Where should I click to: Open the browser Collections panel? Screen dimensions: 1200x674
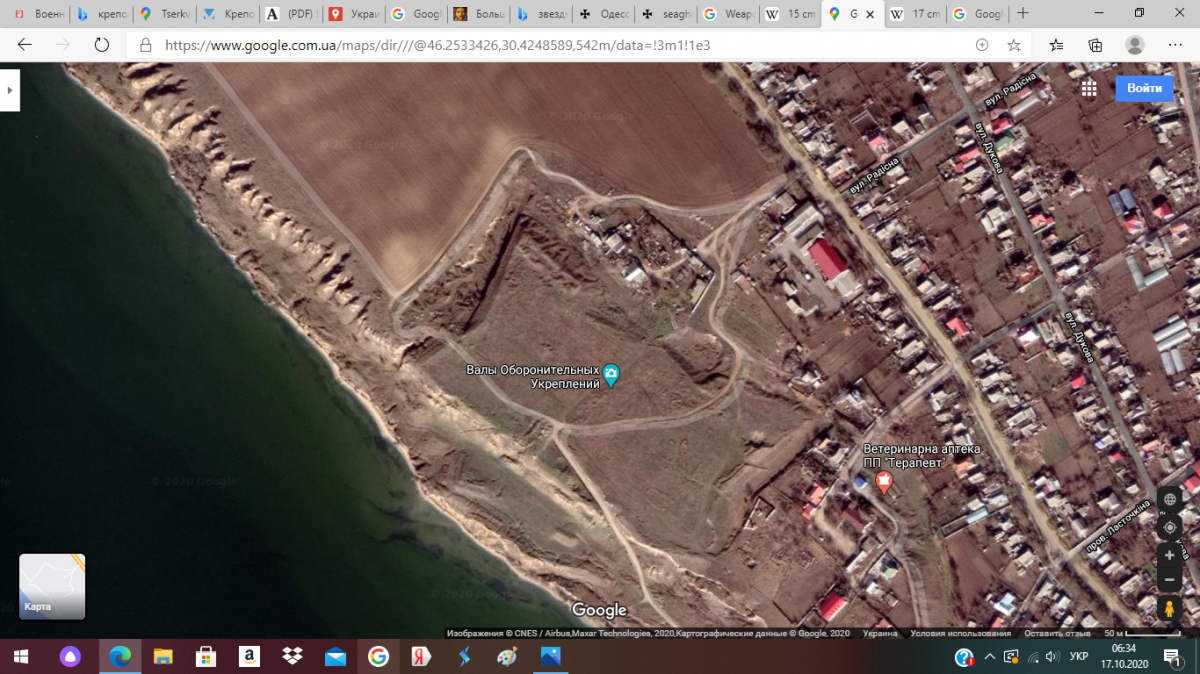click(1095, 45)
